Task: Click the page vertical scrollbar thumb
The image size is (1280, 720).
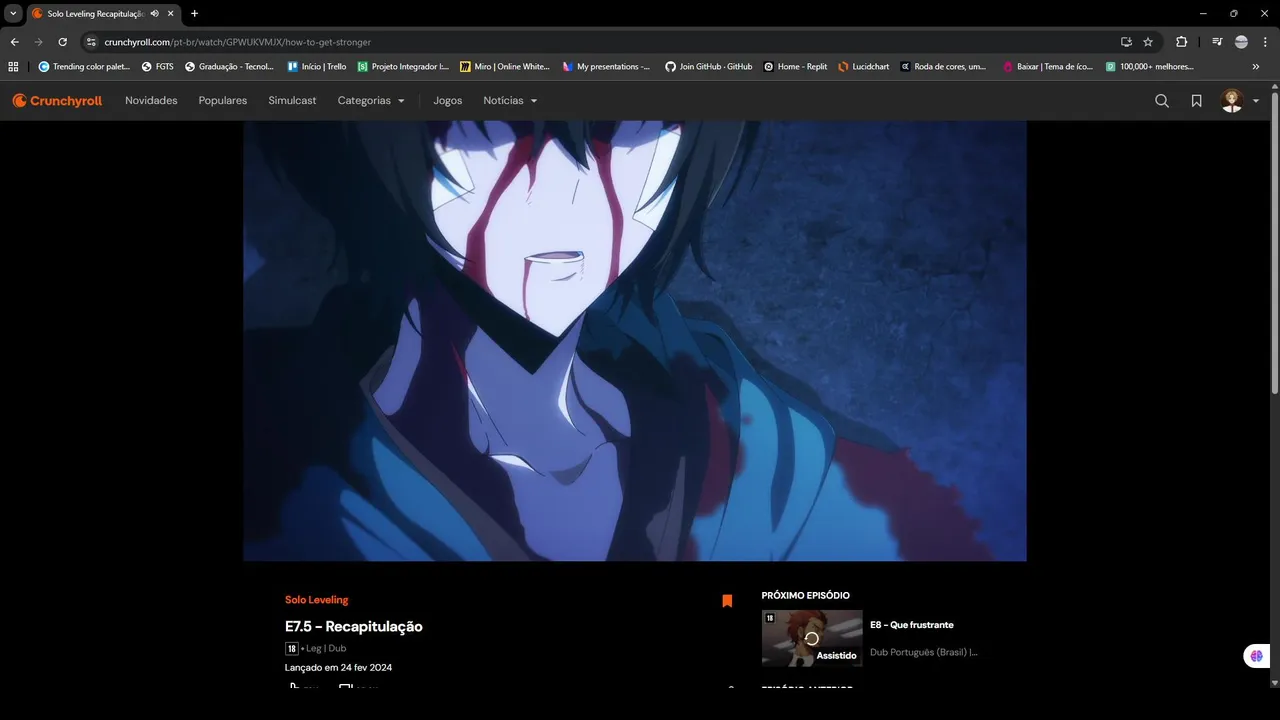Action: (x=1274, y=243)
